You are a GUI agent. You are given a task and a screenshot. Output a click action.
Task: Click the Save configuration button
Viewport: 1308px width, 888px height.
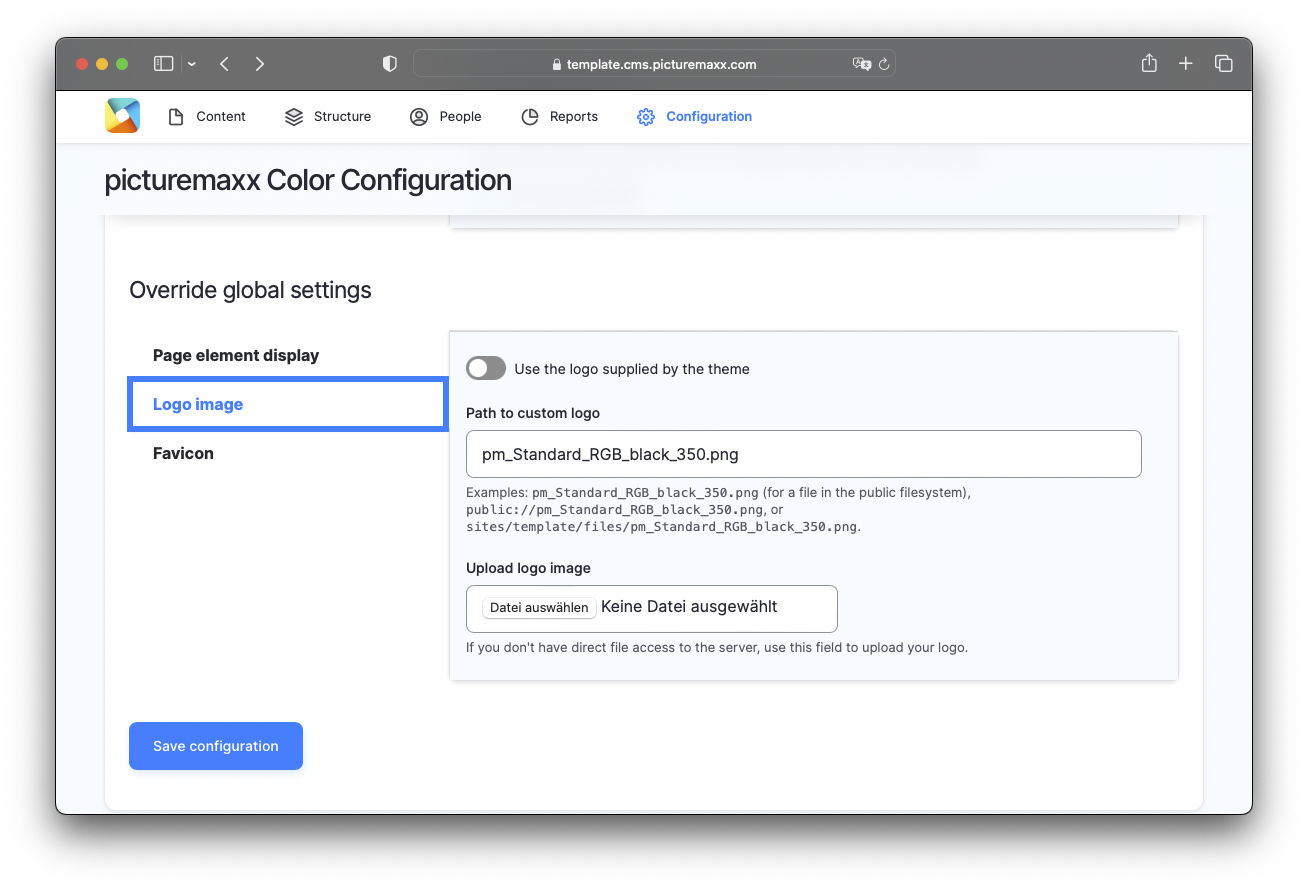pyautogui.click(x=216, y=746)
